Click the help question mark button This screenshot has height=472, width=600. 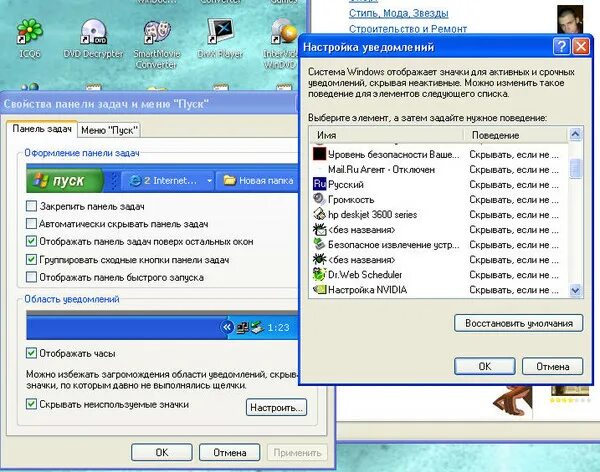pos(561,47)
